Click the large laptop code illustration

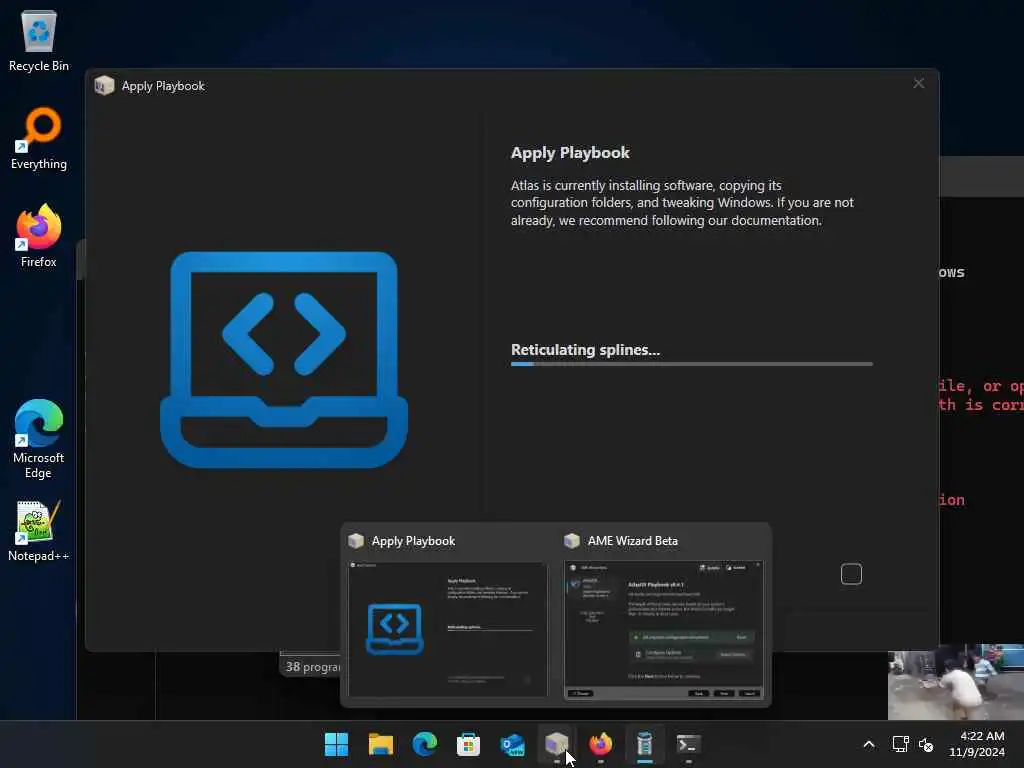[284, 360]
